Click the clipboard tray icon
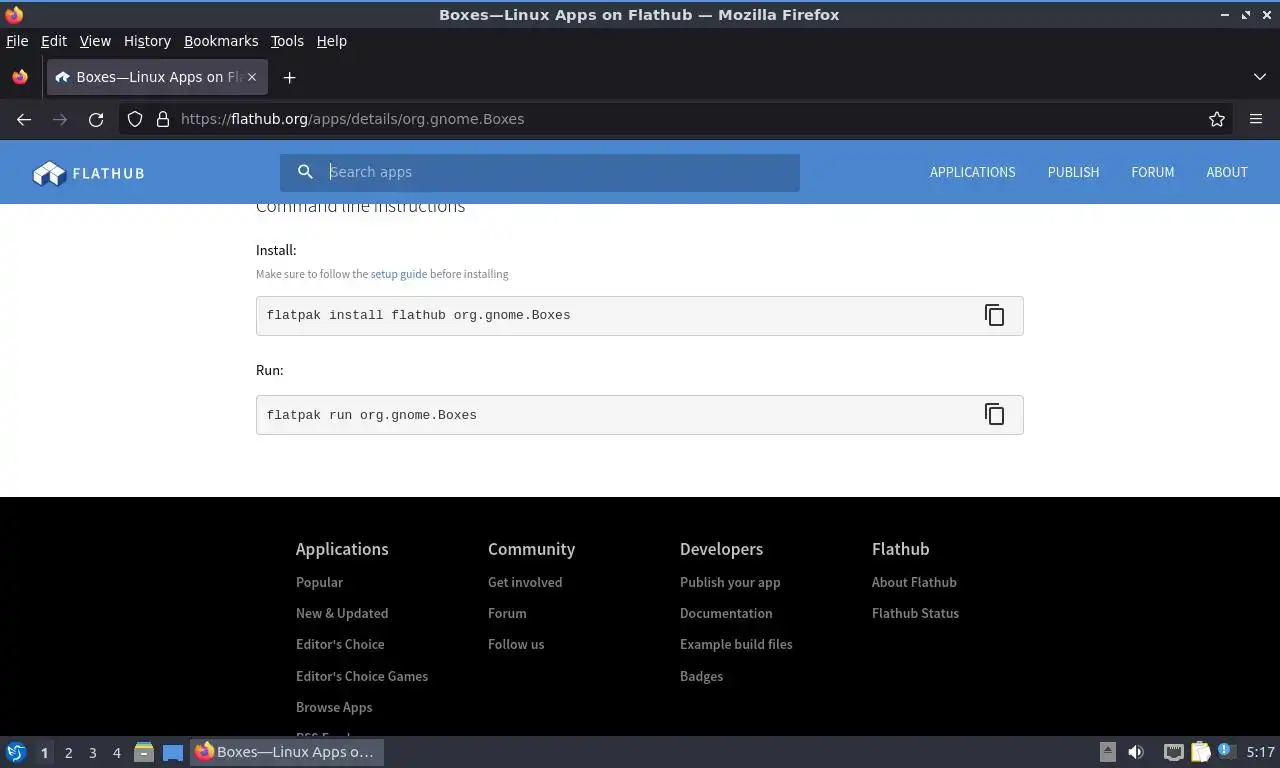1280x768 pixels. pyautogui.click(x=1200, y=752)
